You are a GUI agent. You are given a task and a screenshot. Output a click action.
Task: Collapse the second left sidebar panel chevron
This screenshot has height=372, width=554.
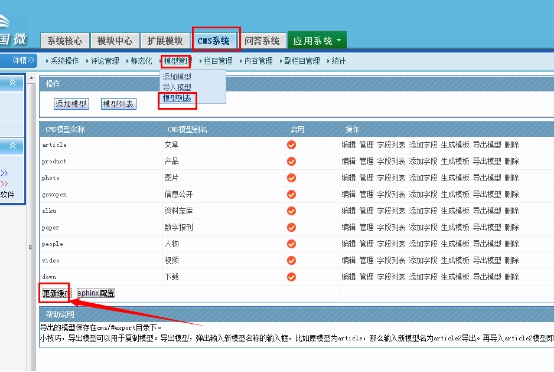[13, 146]
